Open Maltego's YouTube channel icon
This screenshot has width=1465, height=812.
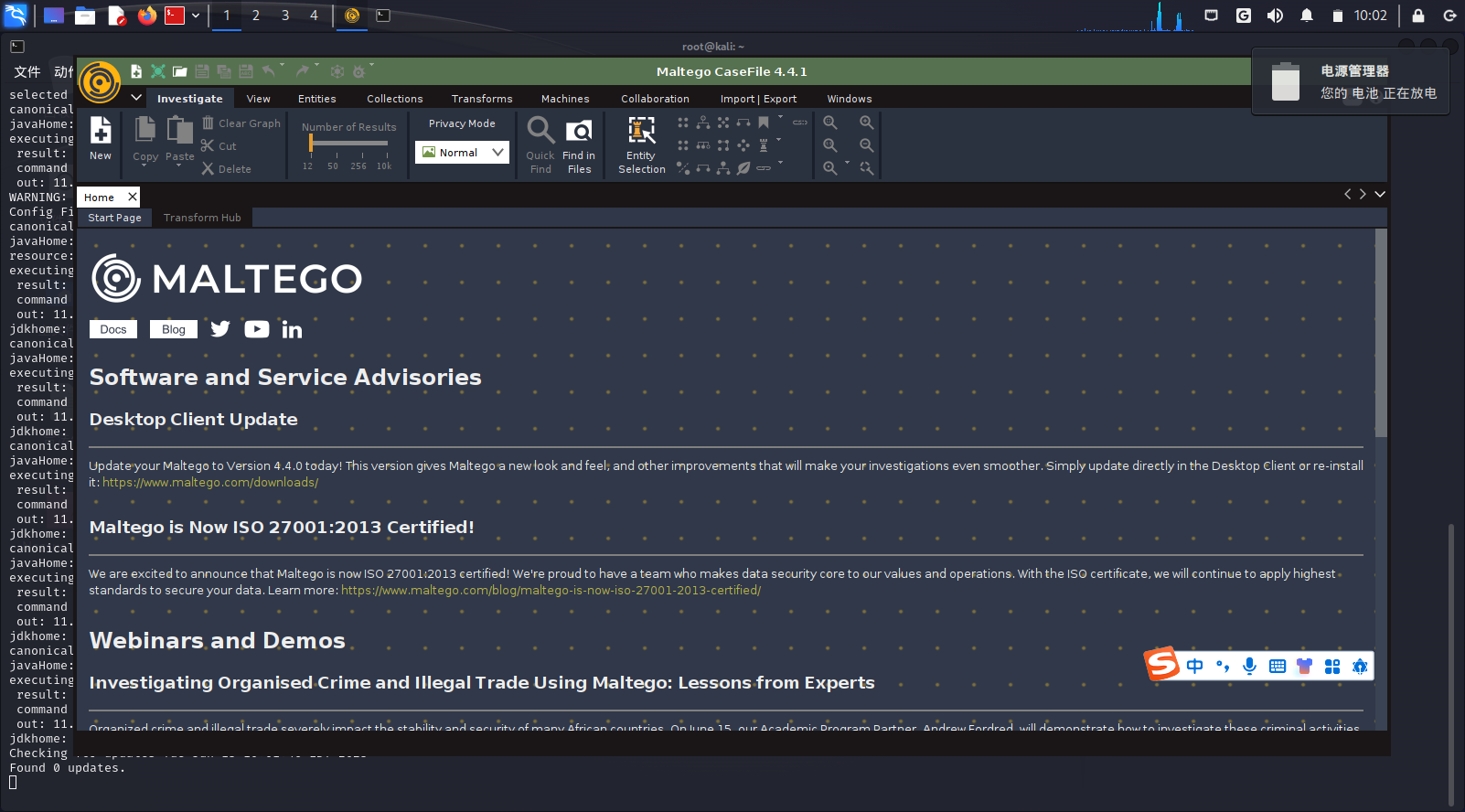257,329
